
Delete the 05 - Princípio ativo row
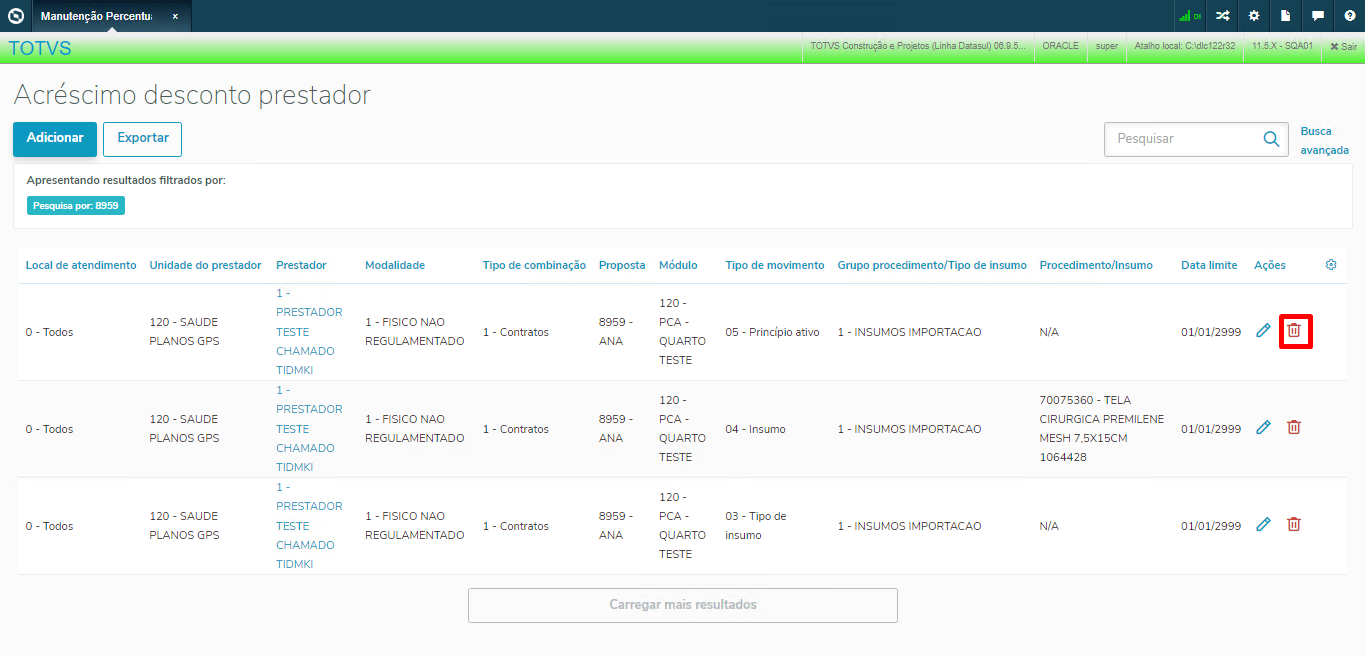point(1294,330)
